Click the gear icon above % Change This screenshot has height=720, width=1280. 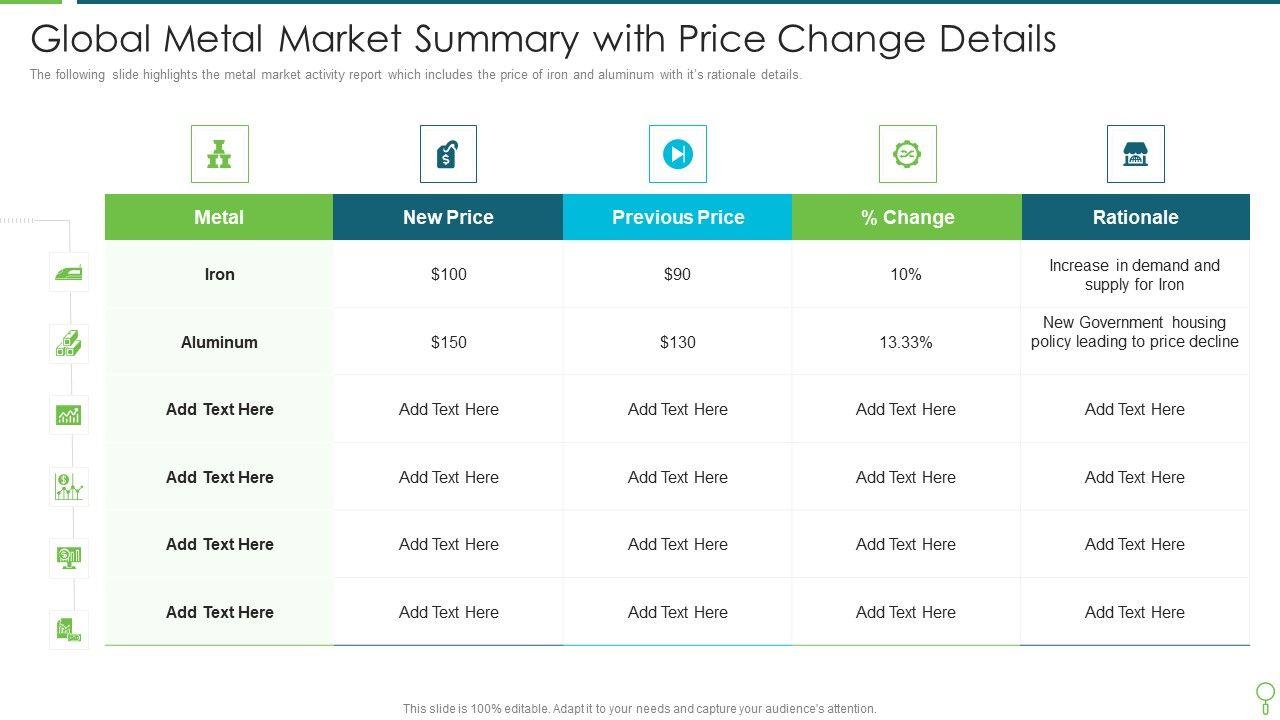point(907,154)
